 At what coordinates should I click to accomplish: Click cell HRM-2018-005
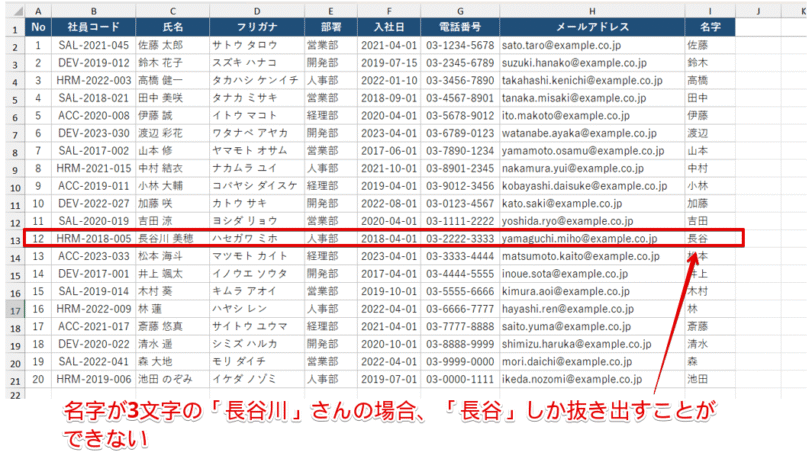tap(93, 238)
